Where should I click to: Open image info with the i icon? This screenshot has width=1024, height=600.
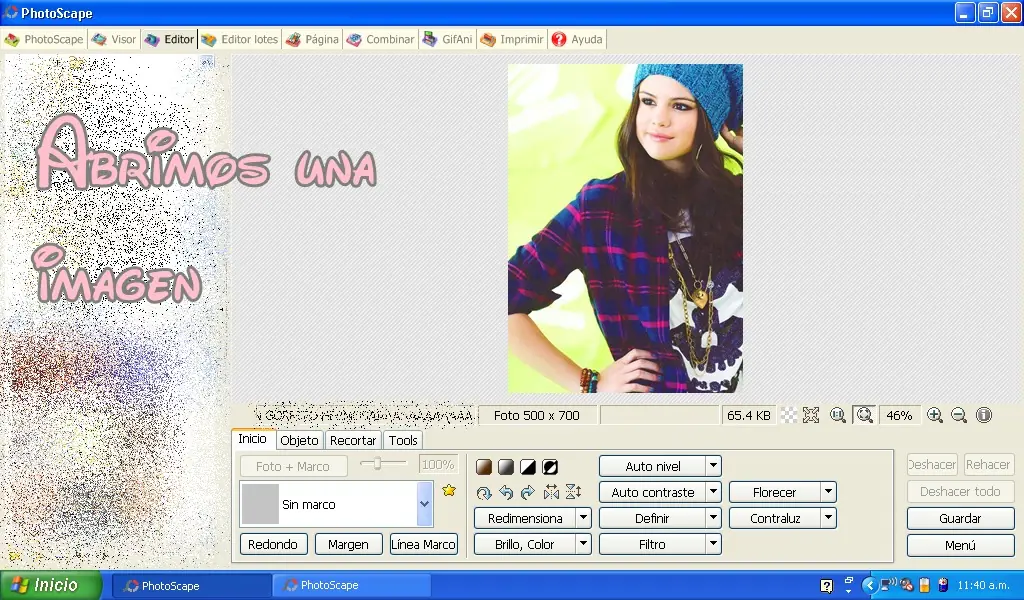point(984,415)
